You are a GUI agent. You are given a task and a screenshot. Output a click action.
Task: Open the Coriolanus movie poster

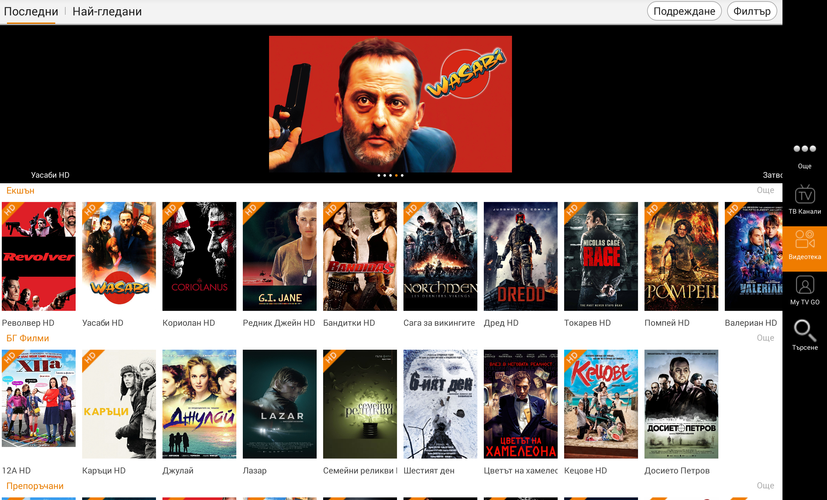pyautogui.click(x=199, y=256)
